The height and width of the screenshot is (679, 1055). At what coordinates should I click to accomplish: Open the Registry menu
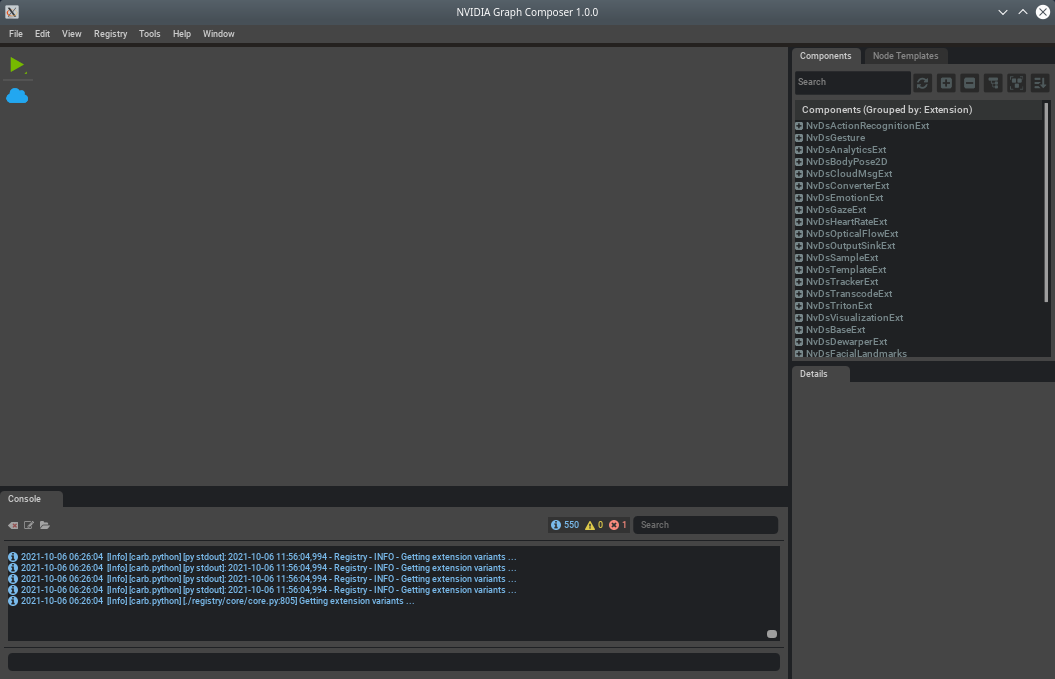[x=110, y=34]
